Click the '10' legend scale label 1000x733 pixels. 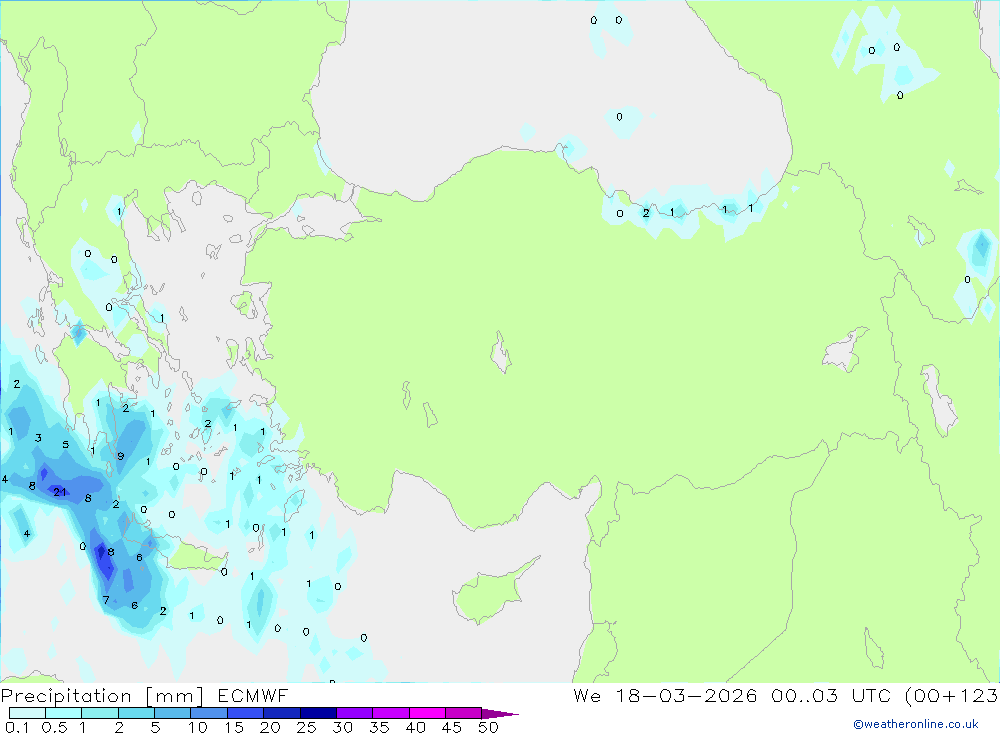coord(198,727)
